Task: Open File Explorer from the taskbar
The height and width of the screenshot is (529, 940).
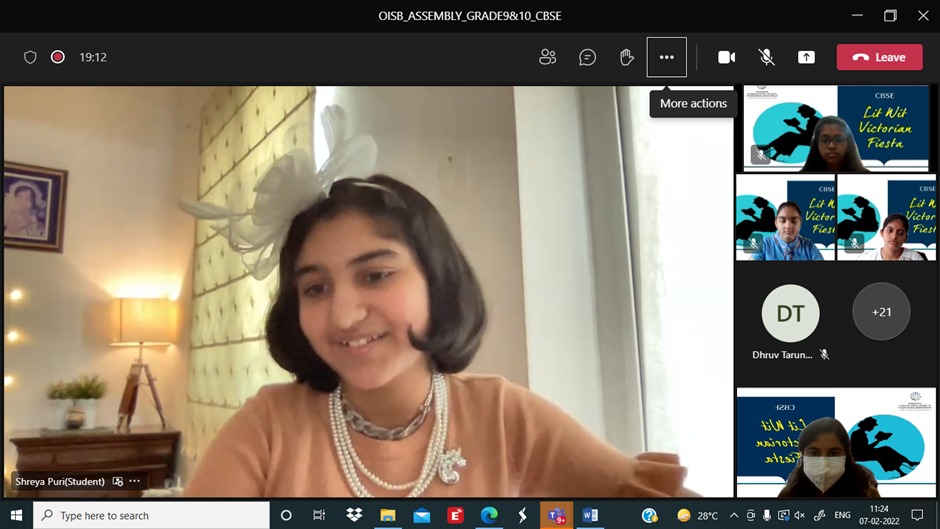Action: tap(388, 515)
